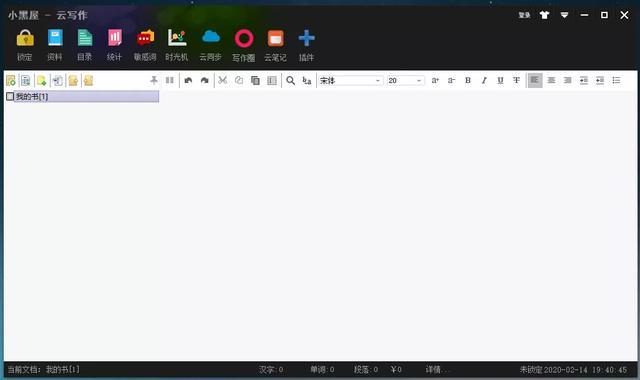The width and height of the screenshot is (640, 380).
Task: Toggle italic formatting
Action: [484, 80]
